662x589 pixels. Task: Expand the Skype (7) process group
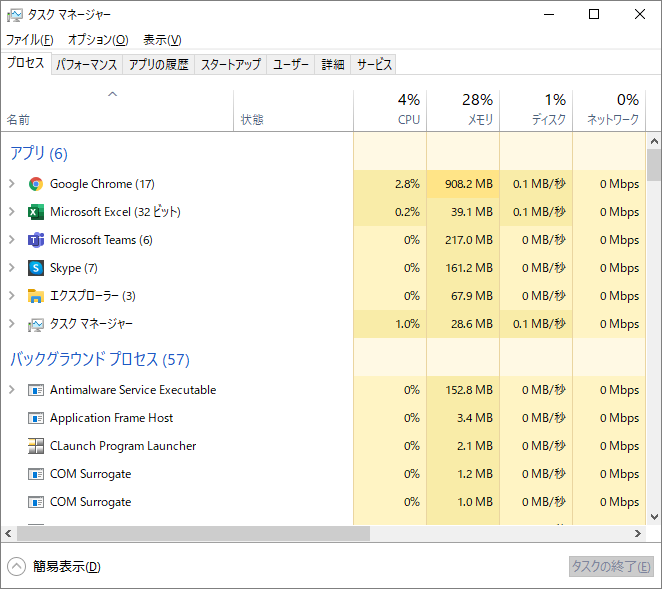(12, 268)
